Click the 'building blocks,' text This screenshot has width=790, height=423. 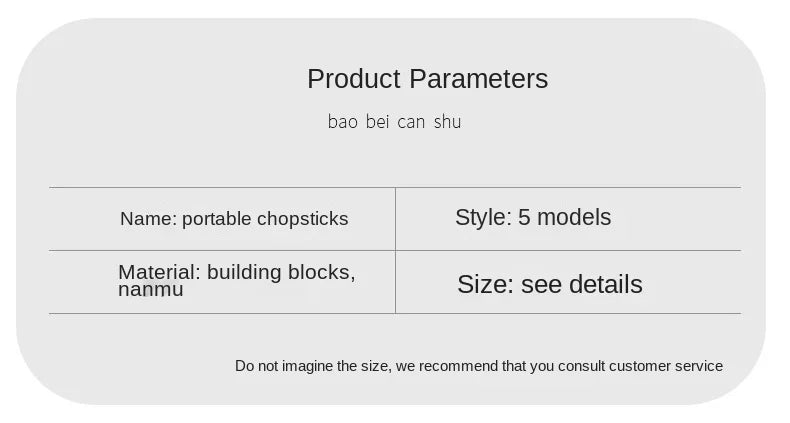point(281,272)
